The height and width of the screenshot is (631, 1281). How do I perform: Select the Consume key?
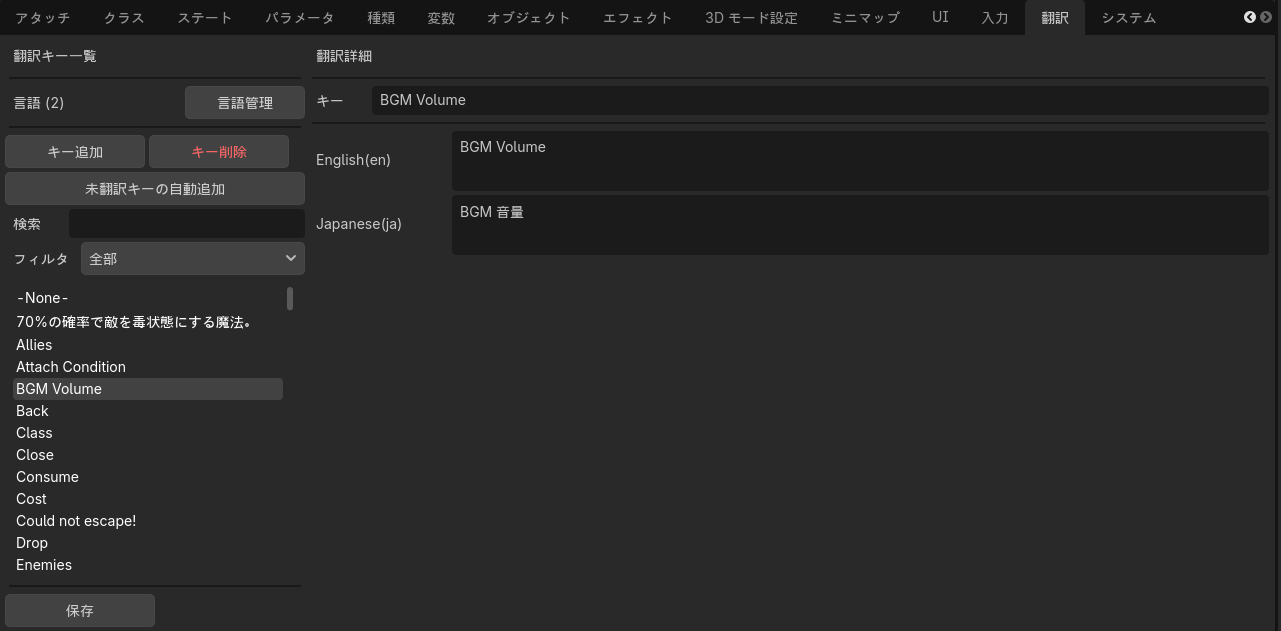[x=148, y=476]
